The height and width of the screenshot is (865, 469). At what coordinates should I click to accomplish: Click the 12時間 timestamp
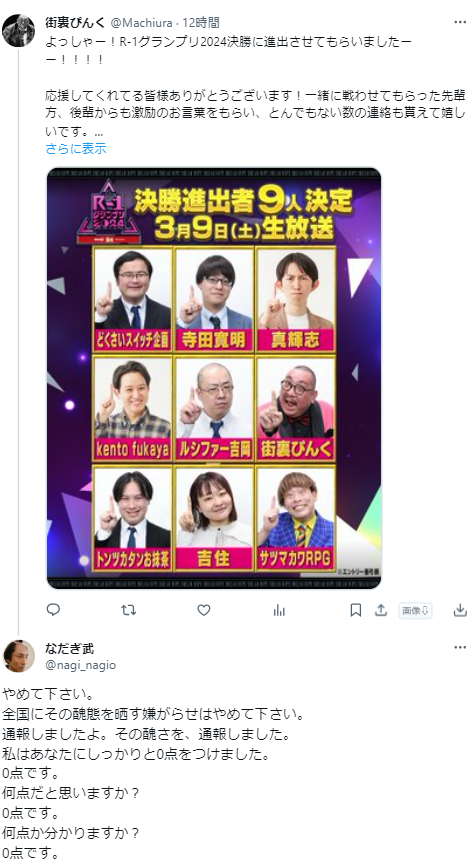[x=201, y=23]
